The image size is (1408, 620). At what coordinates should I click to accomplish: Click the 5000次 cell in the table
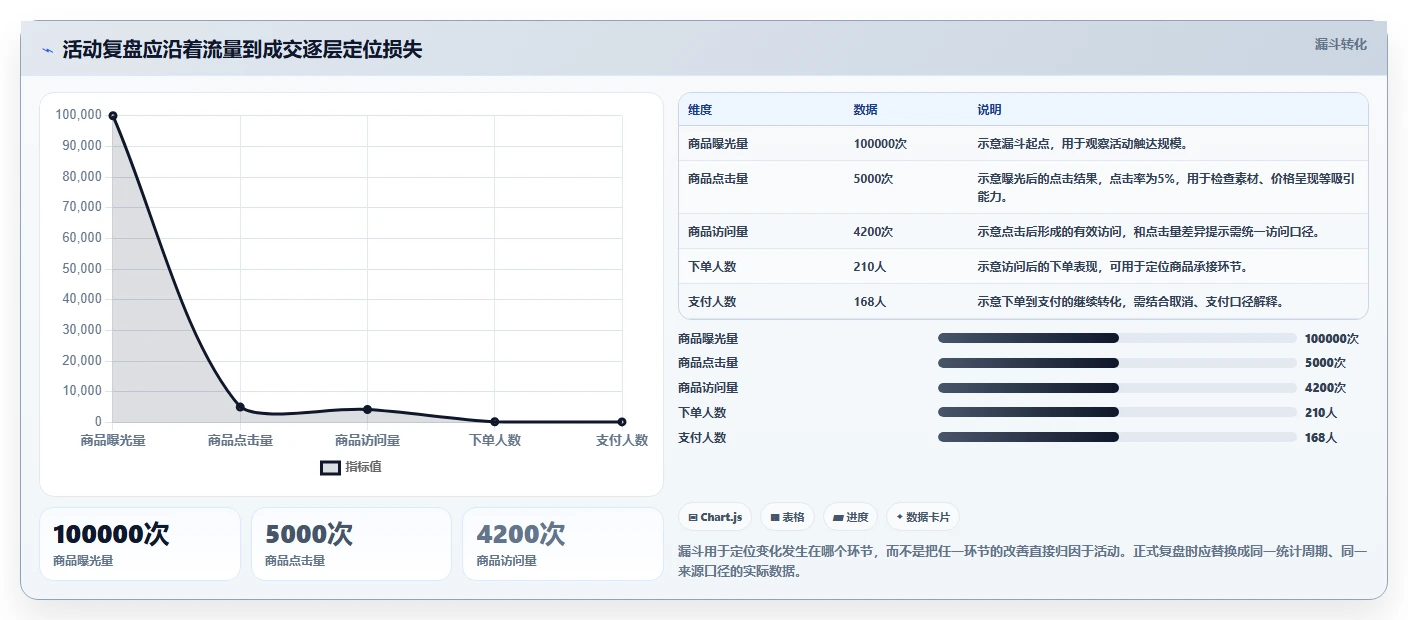(x=873, y=179)
